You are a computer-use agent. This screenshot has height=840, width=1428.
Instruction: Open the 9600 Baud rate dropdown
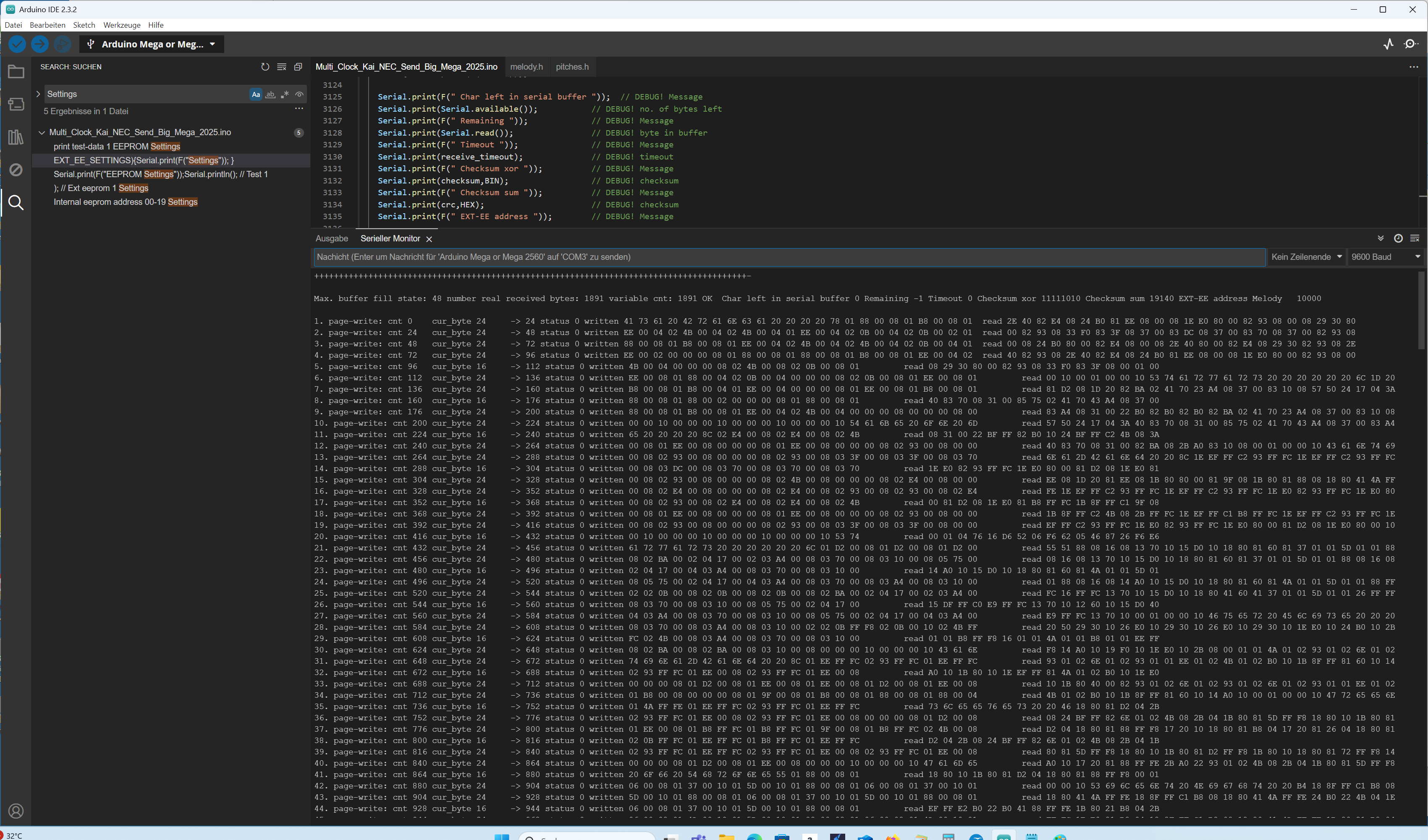click(1386, 257)
